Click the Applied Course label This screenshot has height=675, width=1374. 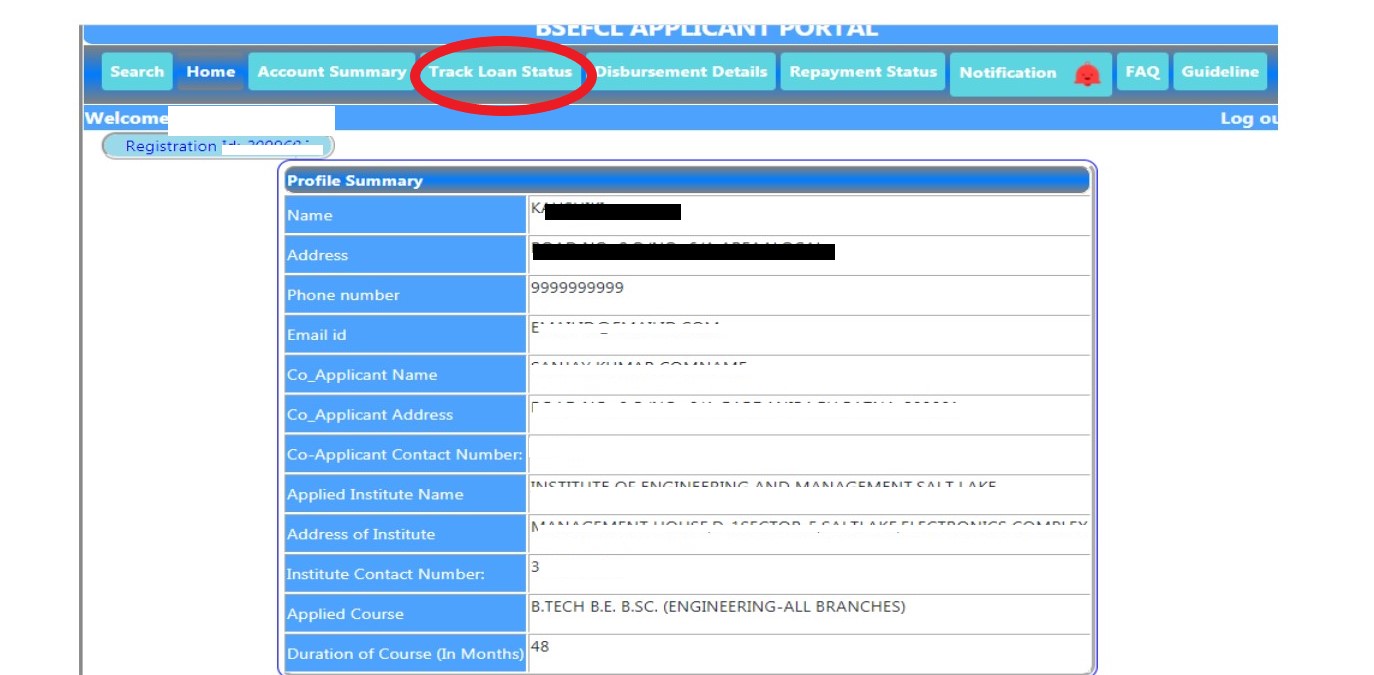click(x=405, y=614)
